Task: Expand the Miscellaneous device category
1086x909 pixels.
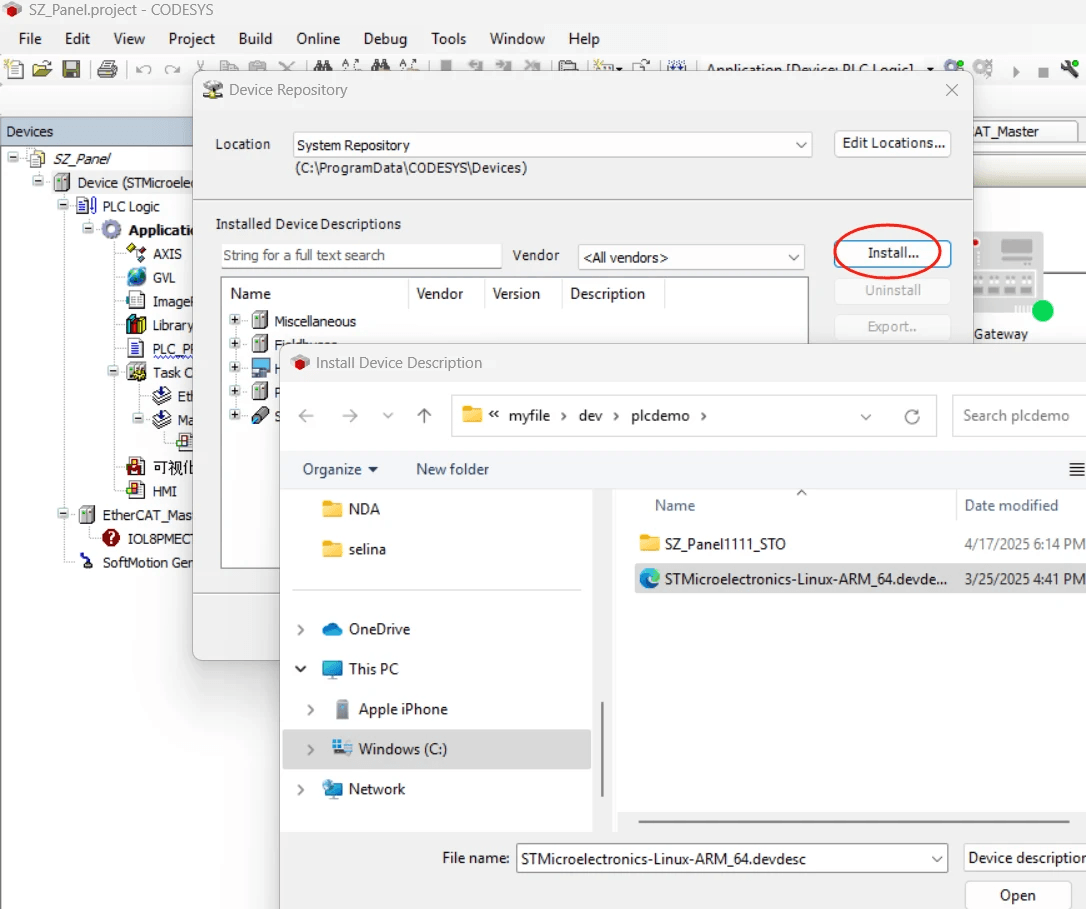Action: [x=235, y=320]
